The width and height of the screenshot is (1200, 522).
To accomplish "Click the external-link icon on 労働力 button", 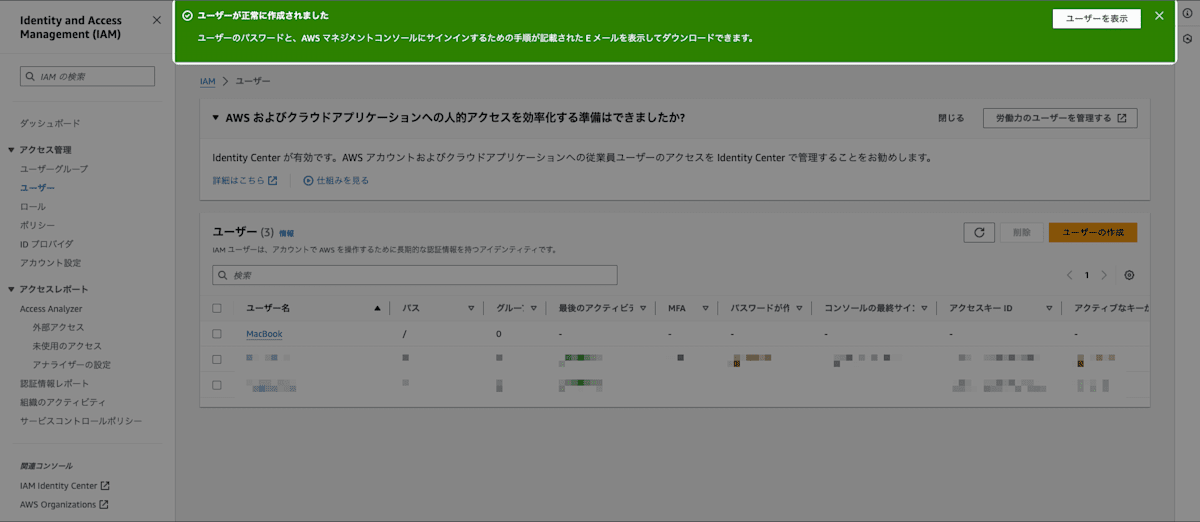I will pyautogui.click(x=1122, y=118).
